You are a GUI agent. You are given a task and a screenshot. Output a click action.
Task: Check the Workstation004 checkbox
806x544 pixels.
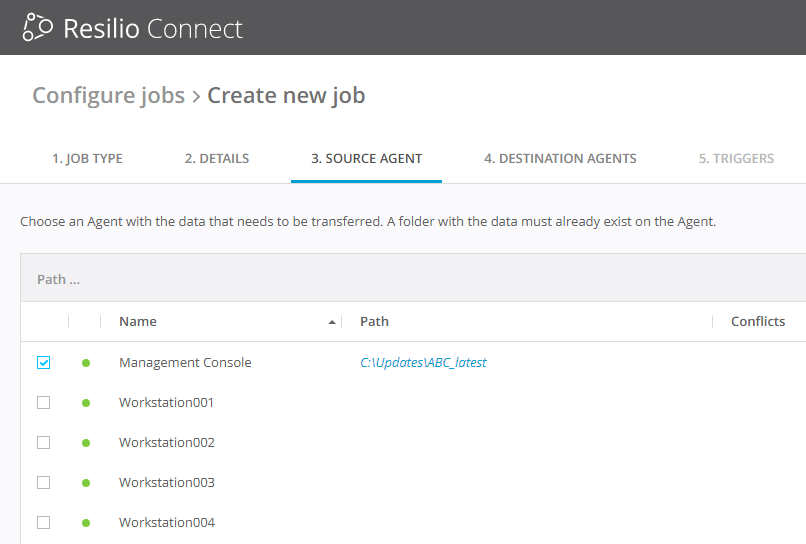(x=43, y=523)
